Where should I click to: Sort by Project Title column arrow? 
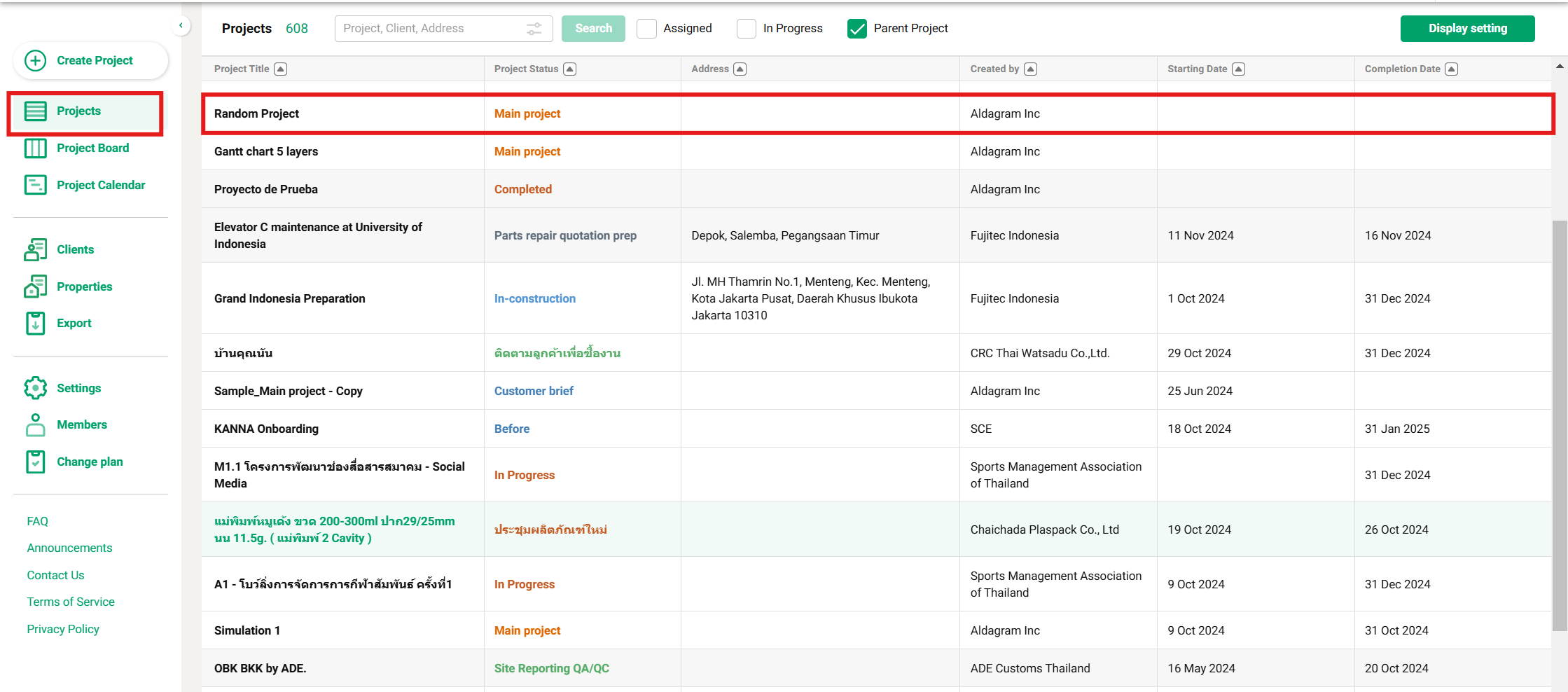281,69
